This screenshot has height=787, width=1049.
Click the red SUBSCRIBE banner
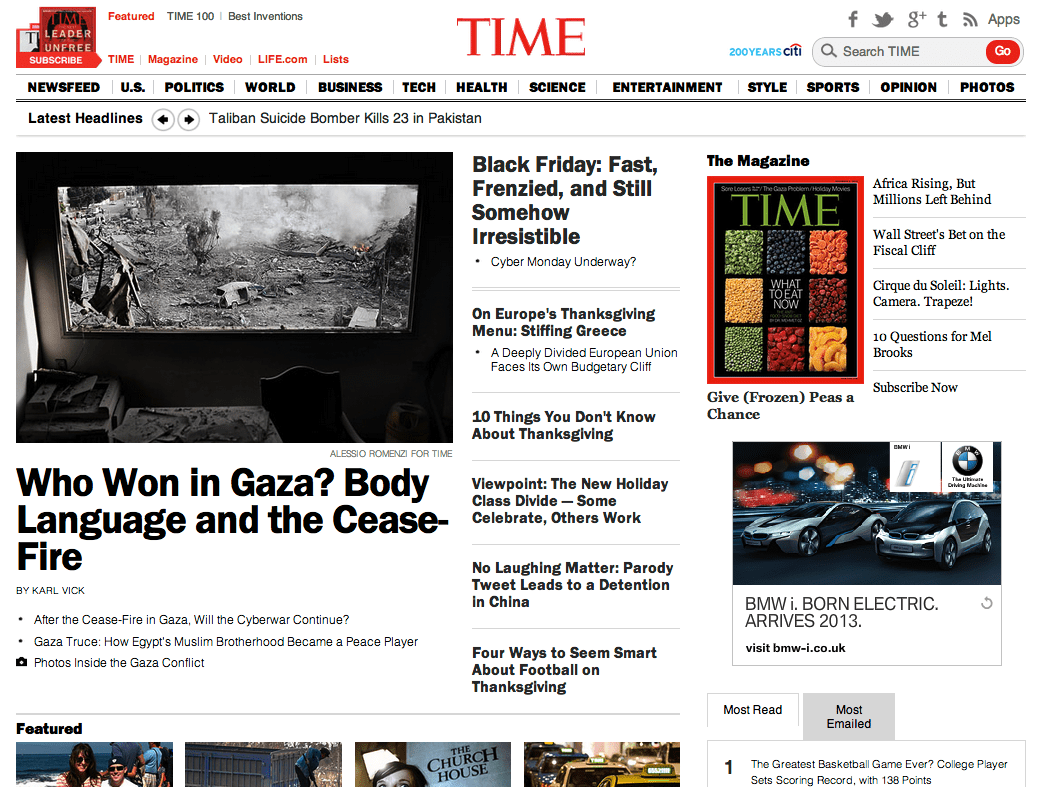pyautogui.click(x=56, y=60)
